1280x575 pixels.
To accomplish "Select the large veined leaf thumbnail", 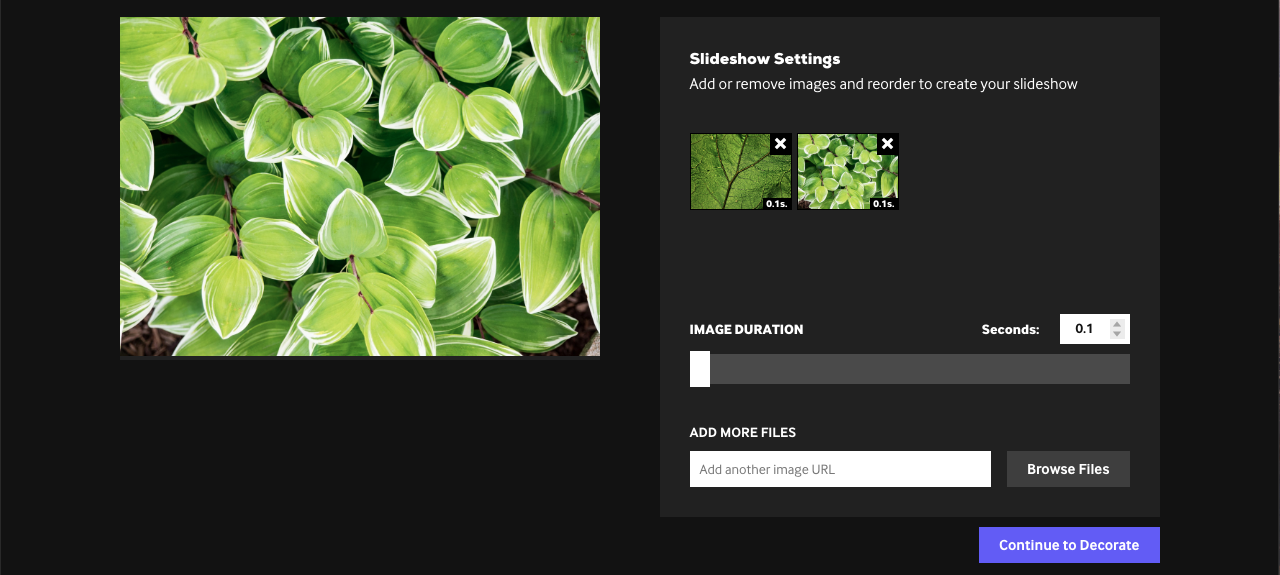I will [730, 175].
